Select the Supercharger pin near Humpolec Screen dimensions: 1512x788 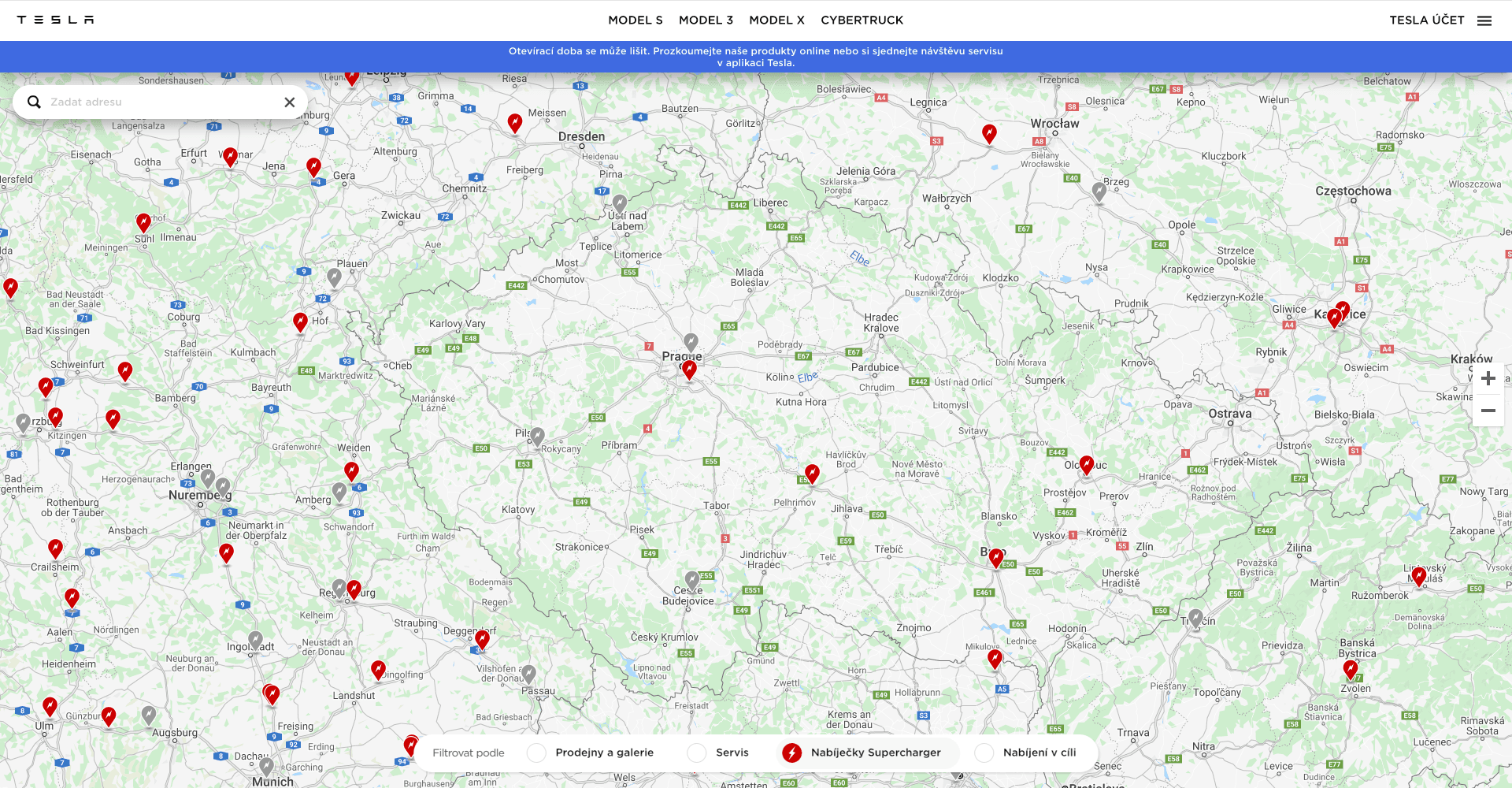812,474
